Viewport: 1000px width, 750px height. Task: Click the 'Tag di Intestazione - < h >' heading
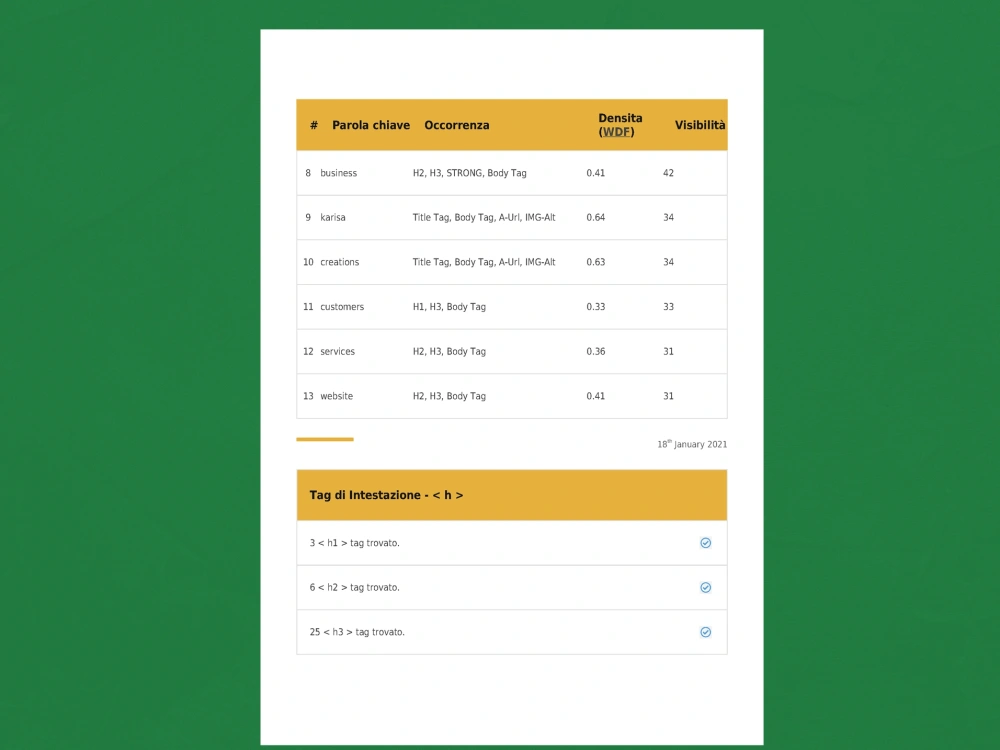[x=386, y=495]
